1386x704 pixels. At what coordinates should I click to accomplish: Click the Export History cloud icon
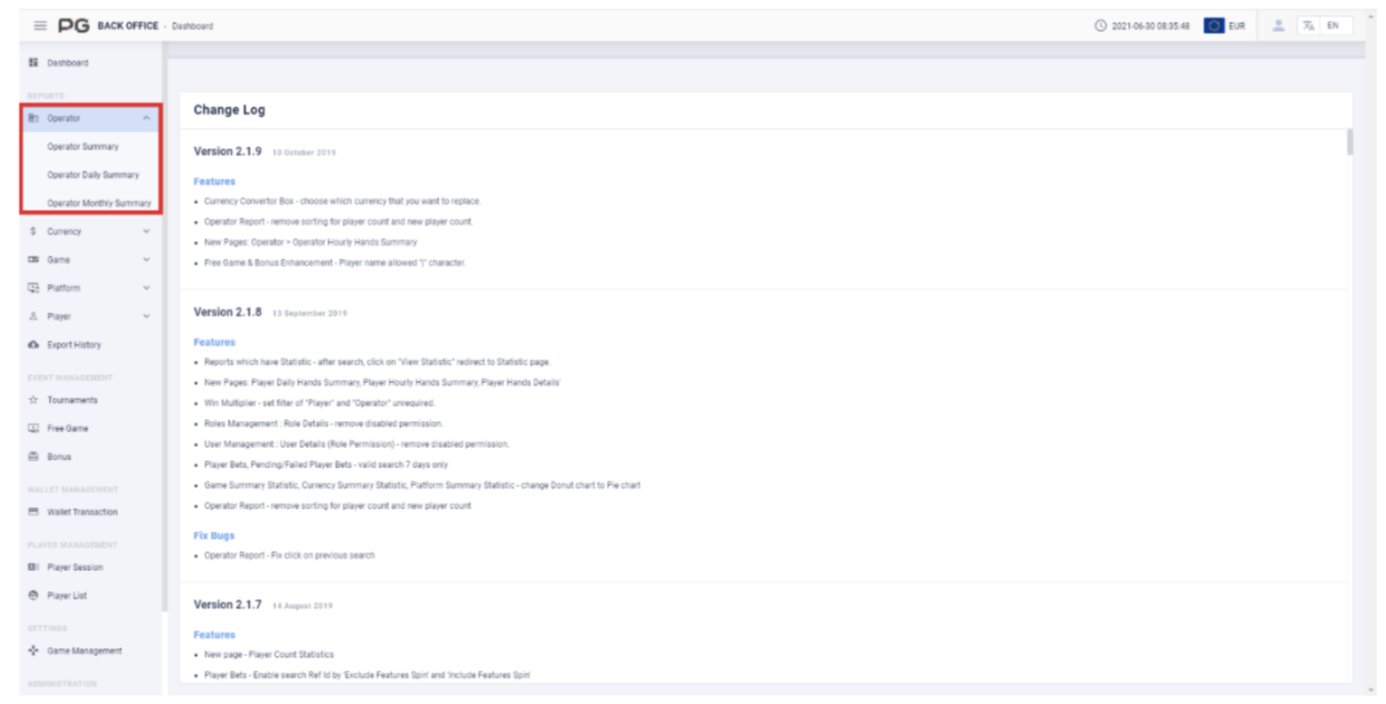33,345
